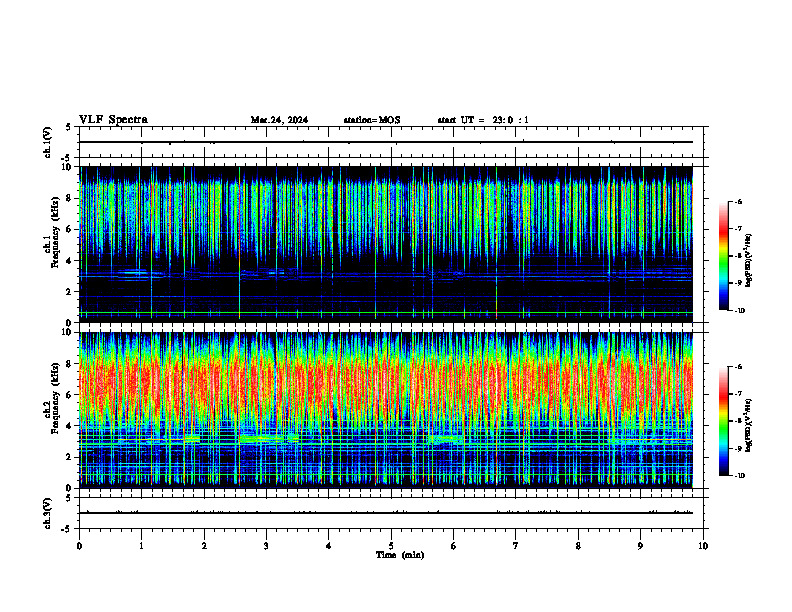Click time axis tick label "7"
Viewport: 792px width, 612px height.
click(x=516, y=546)
